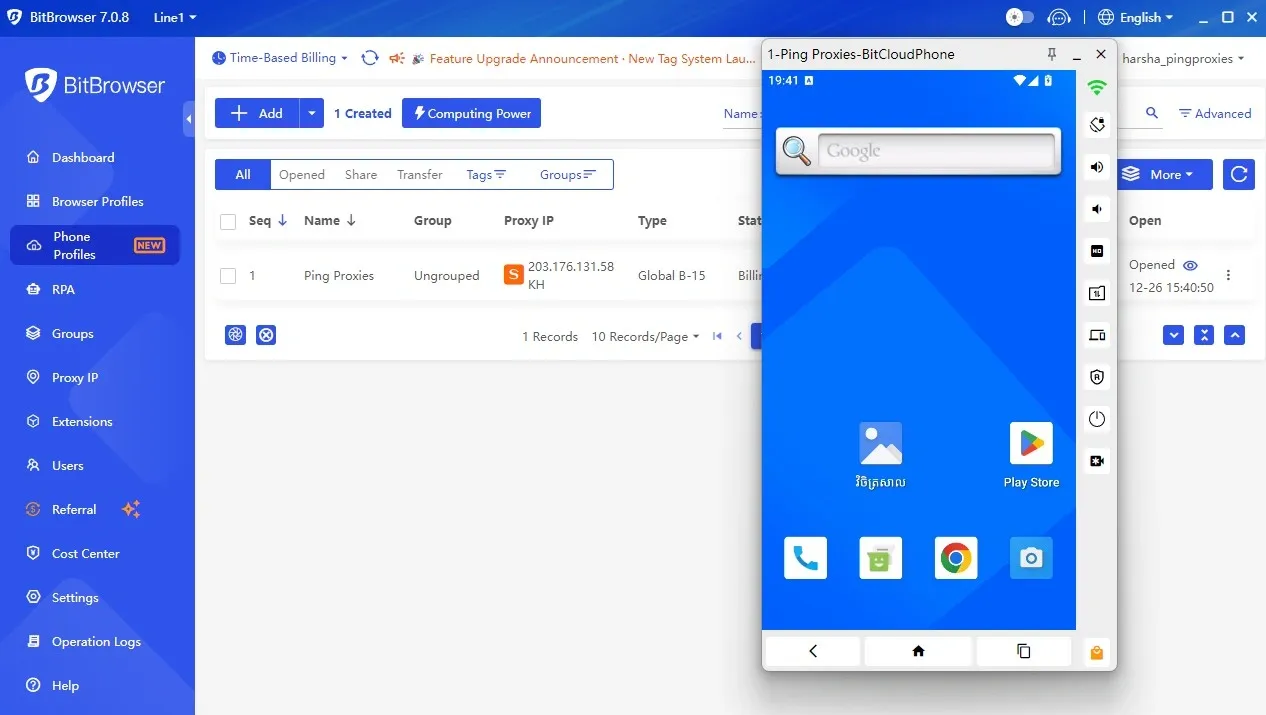Click the shield security icon in phone sidebar

tap(1096, 377)
